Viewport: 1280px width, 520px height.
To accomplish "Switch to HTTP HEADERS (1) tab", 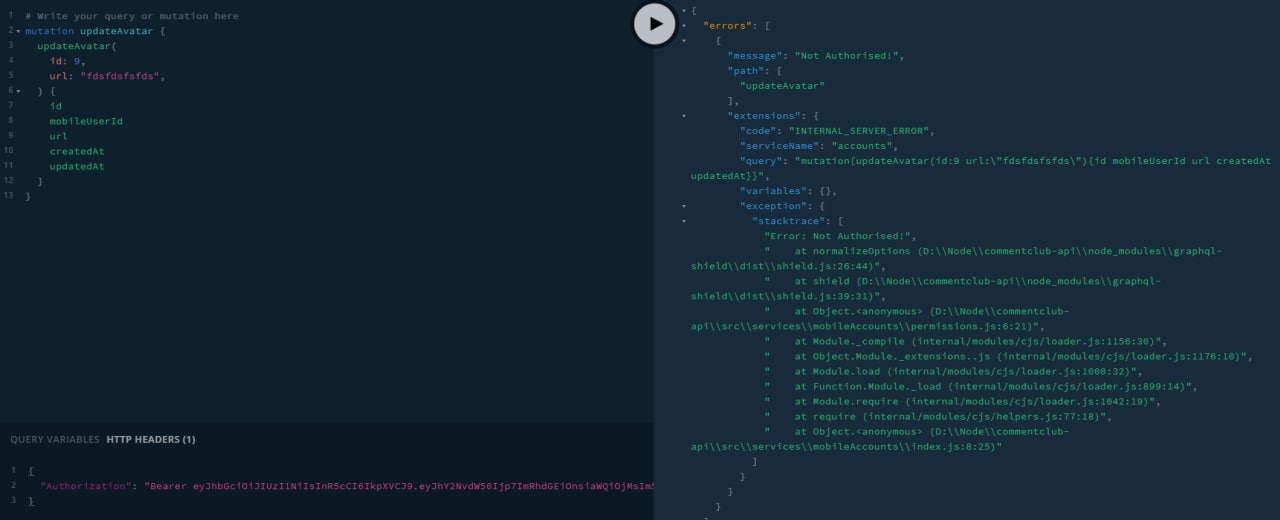I will click(151, 439).
